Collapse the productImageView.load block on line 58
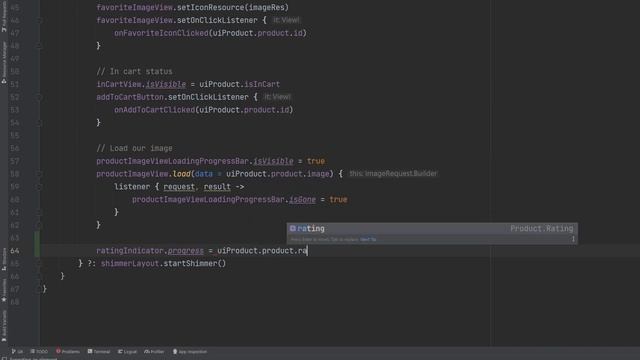Screen dimensions: 640x360 [40, 174]
